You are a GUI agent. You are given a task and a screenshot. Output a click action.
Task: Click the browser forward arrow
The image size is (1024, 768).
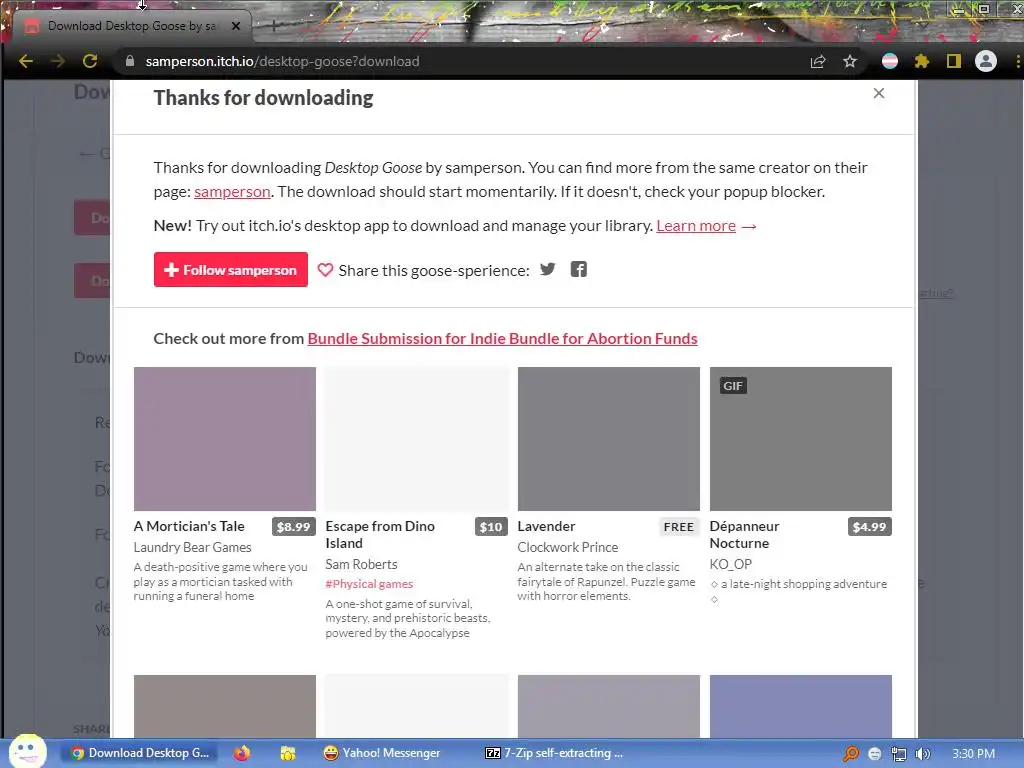click(x=58, y=61)
